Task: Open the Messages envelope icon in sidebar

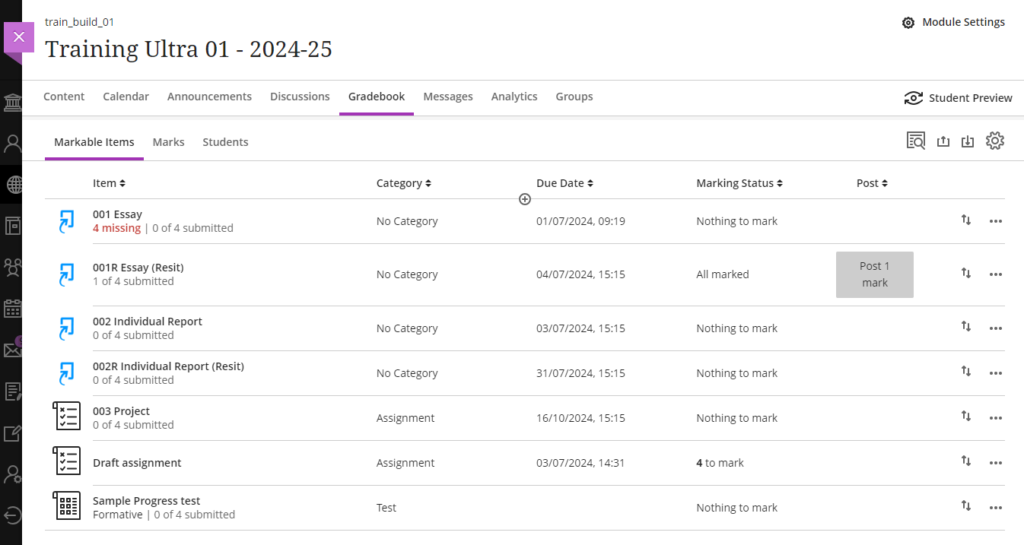Action: (12, 350)
